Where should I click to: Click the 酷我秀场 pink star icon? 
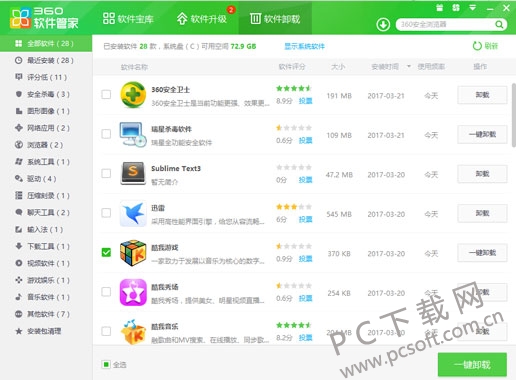point(133,292)
